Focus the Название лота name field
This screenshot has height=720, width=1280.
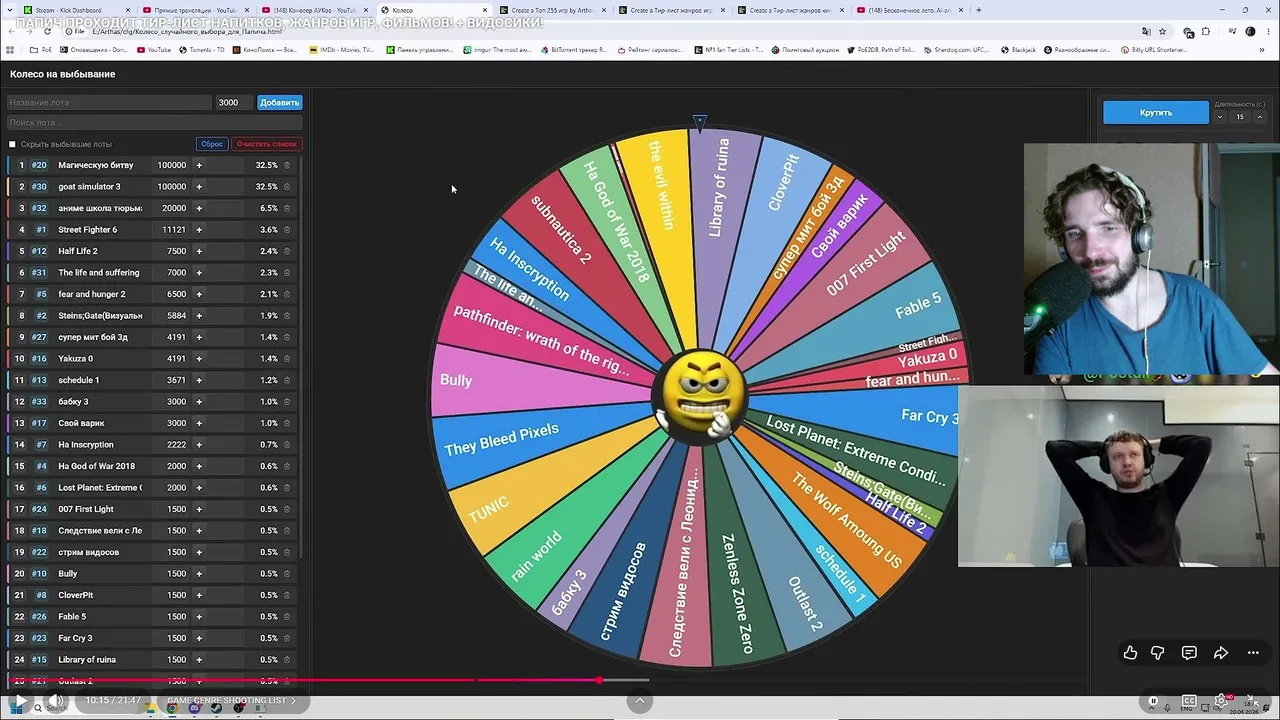[x=109, y=102]
